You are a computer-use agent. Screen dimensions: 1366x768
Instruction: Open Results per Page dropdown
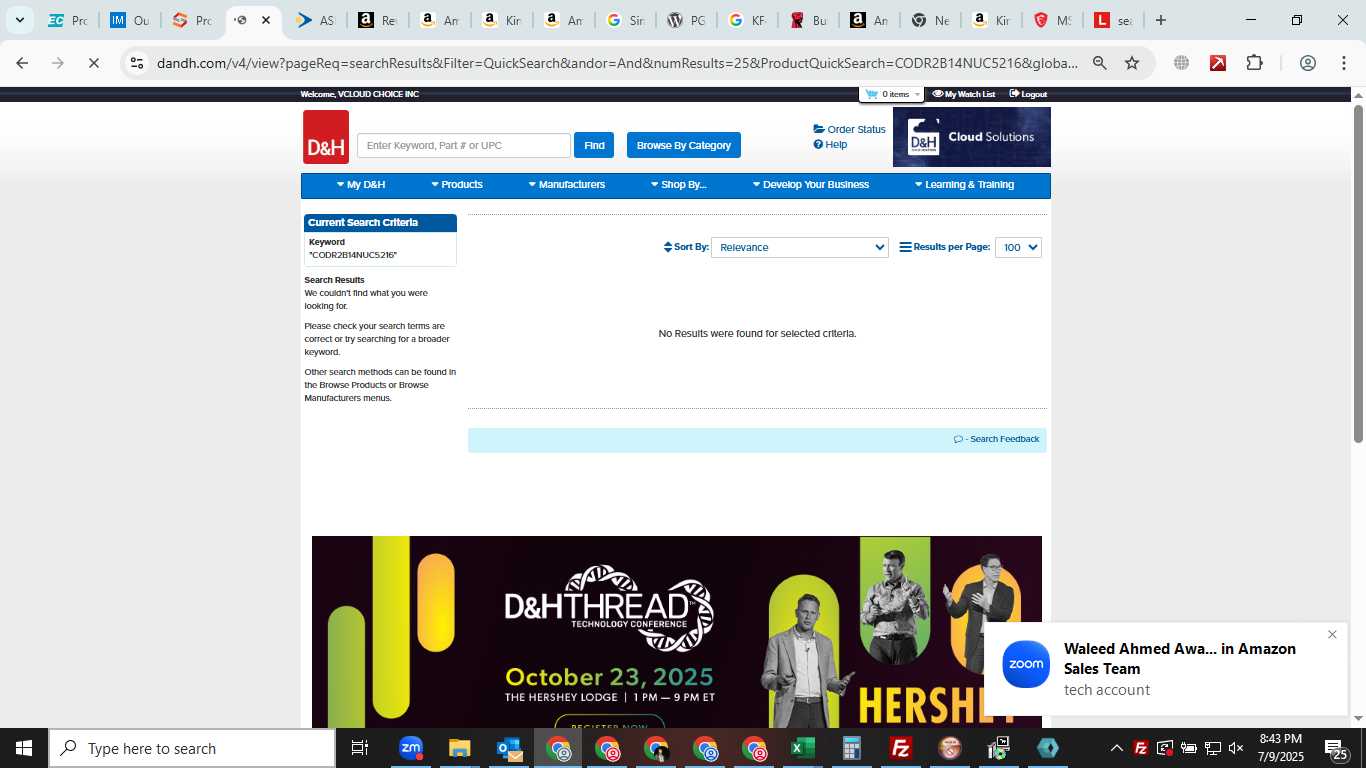click(1018, 247)
